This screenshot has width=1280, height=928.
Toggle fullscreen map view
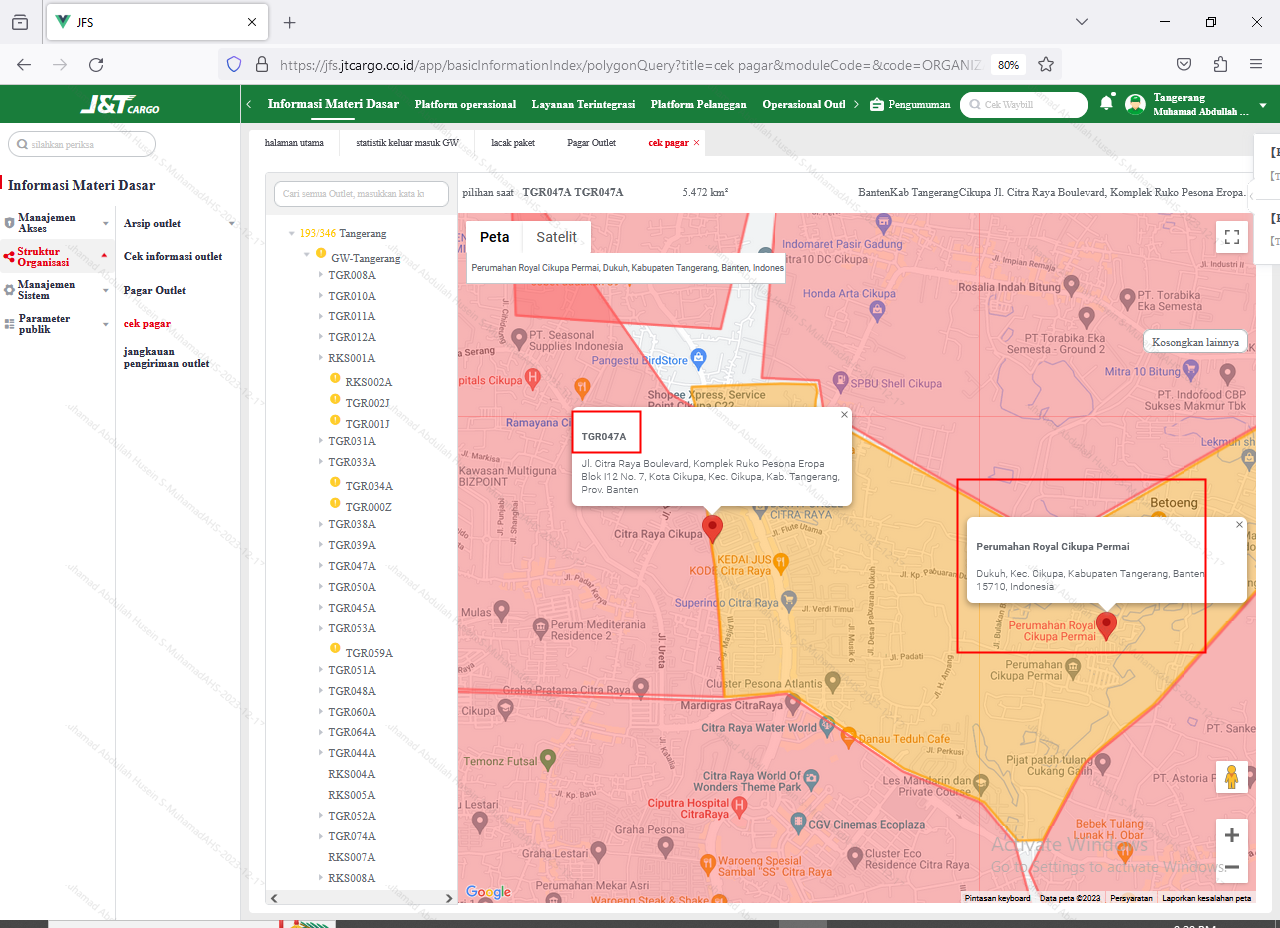(x=1232, y=237)
